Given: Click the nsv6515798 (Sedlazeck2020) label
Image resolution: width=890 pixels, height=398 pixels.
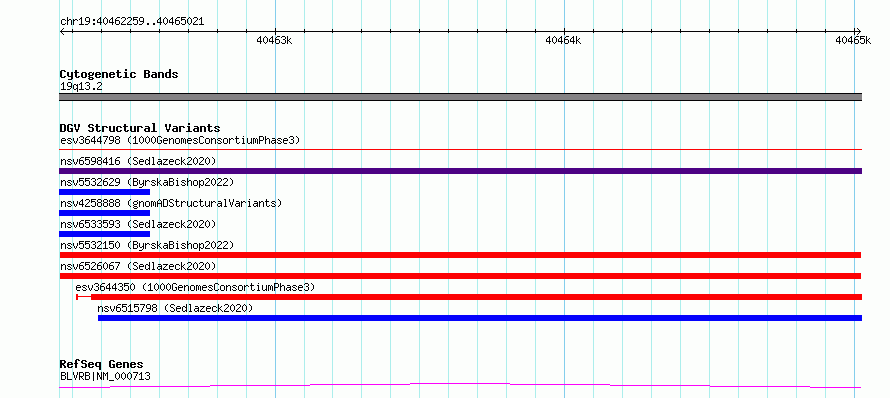Looking at the screenshot, I should [175, 308].
